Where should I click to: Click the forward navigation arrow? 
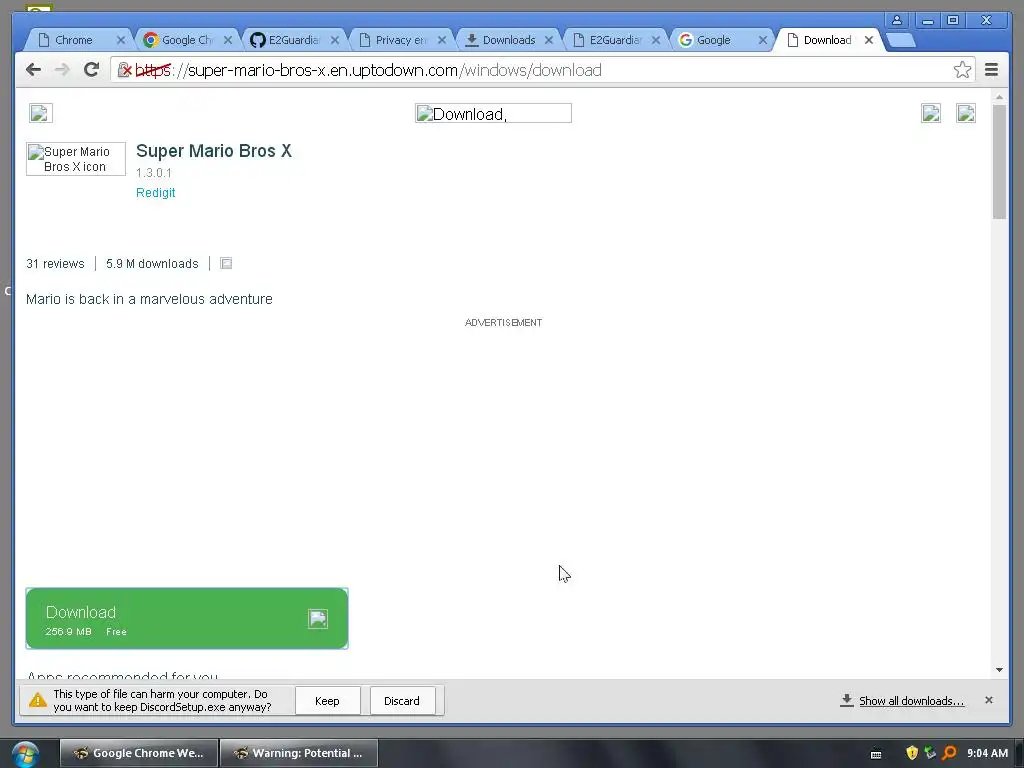62,70
